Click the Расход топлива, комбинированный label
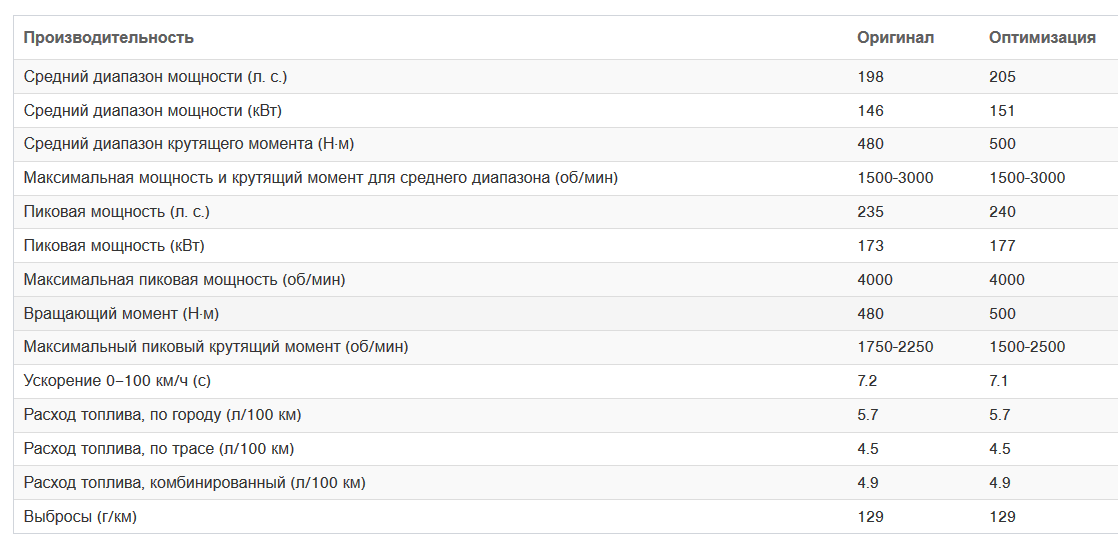 coord(194,483)
